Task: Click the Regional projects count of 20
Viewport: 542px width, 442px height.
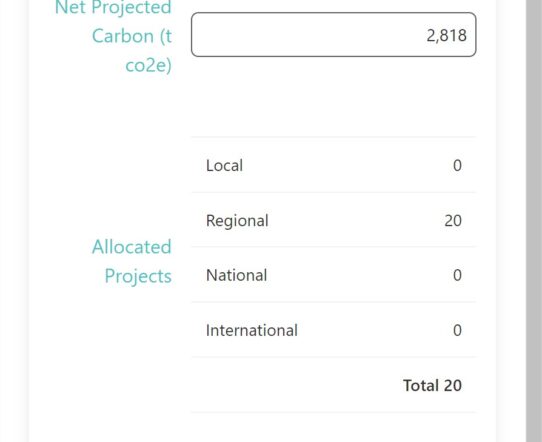Action: (x=453, y=220)
